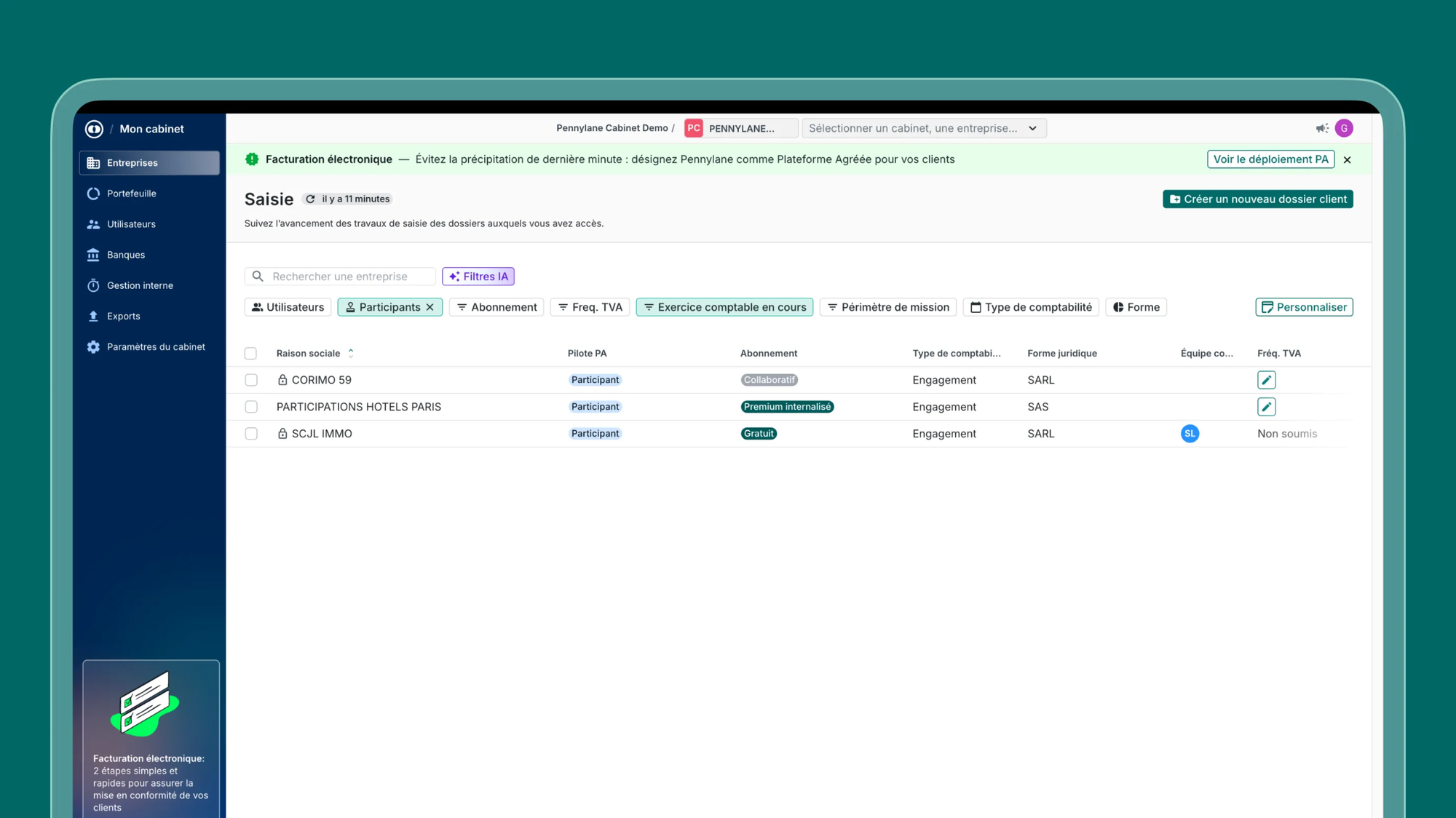The width and height of the screenshot is (1456, 818).
Task: Open Portefeuille in the sidebar
Action: pyautogui.click(x=131, y=194)
